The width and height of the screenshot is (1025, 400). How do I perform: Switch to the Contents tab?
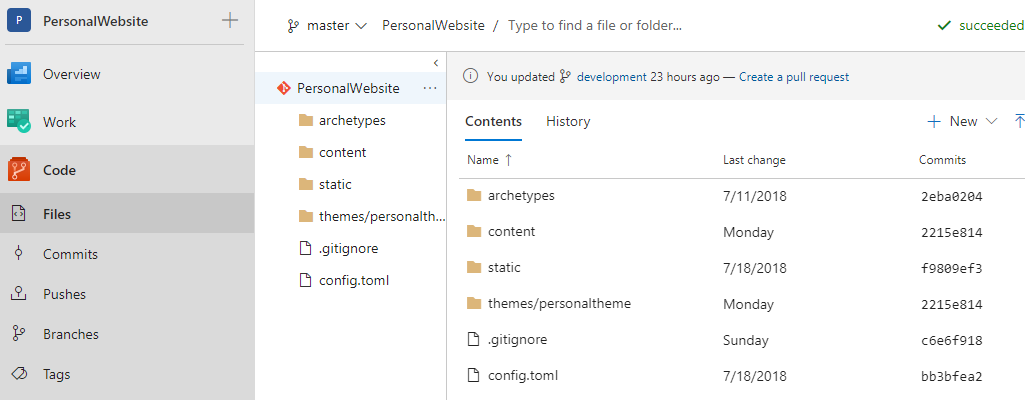pyautogui.click(x=494, y=121)
